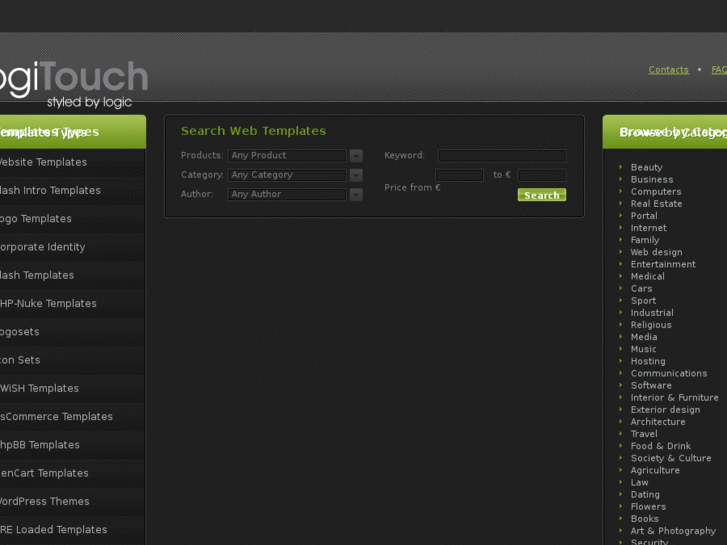Screen dimensions: 727x545
Task: Click the logiTouch logo
Action: click(x=72, y=83)
